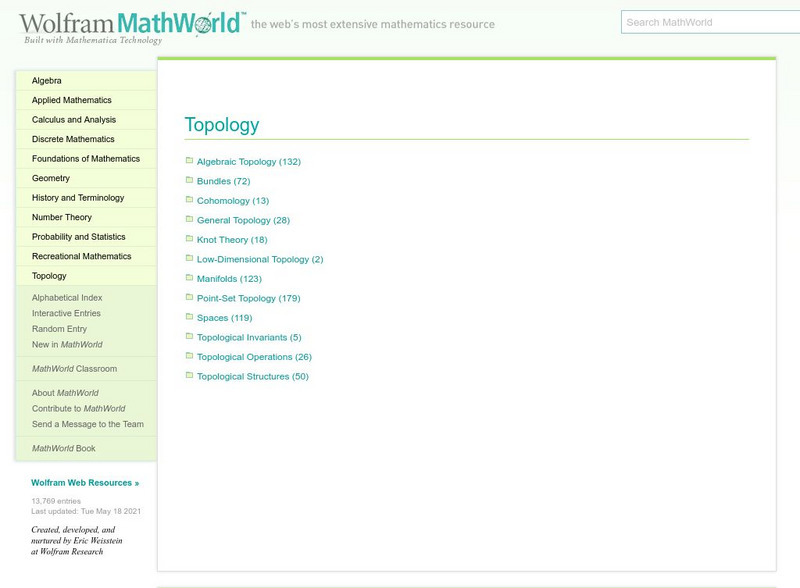Open General Topology (28) link
Image resolution: width=800 pixels, height=588 pixels.
click(x=243, y=220)
